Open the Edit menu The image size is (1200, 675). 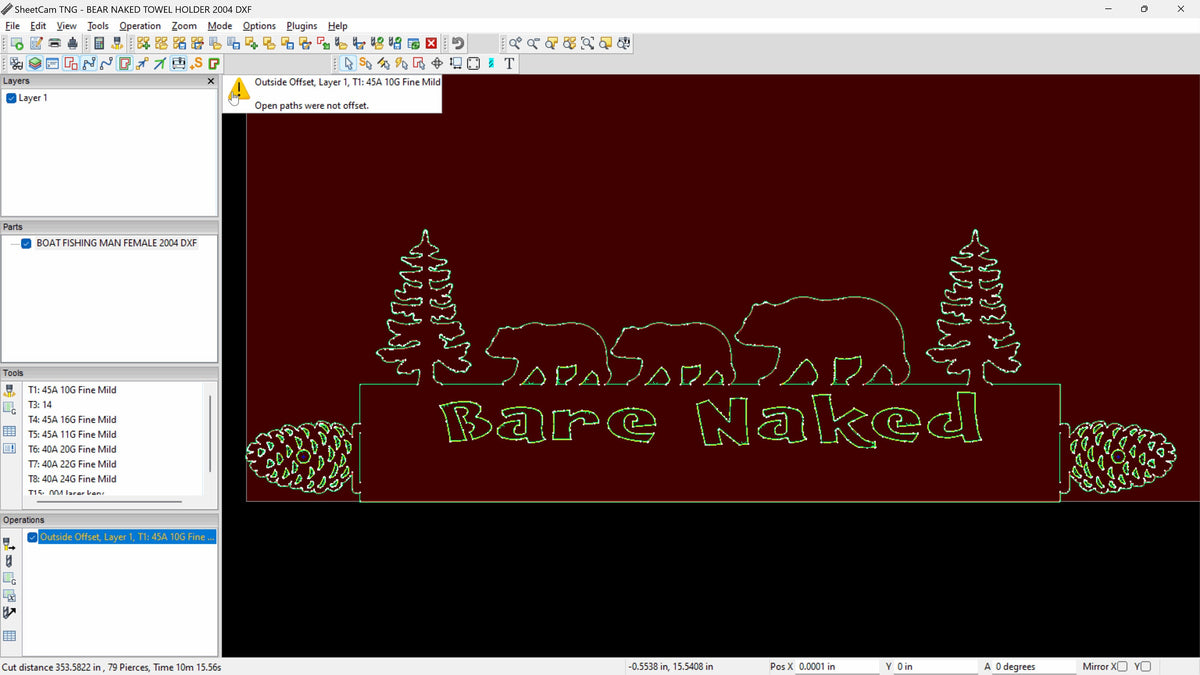click(x=38, y=26)
